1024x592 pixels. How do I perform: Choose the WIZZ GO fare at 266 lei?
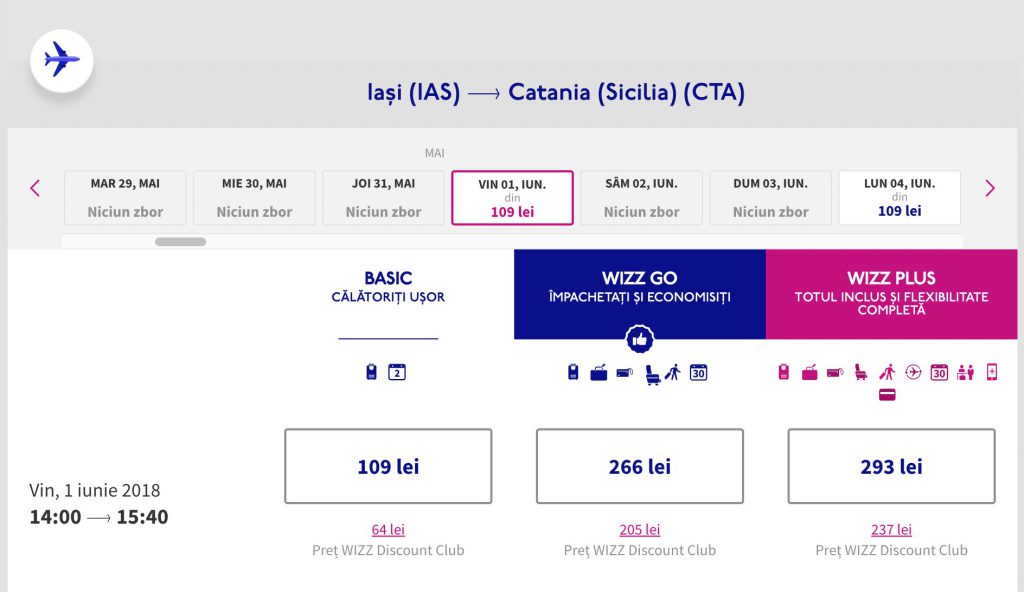pyautogui.click(x=640, y=466)
